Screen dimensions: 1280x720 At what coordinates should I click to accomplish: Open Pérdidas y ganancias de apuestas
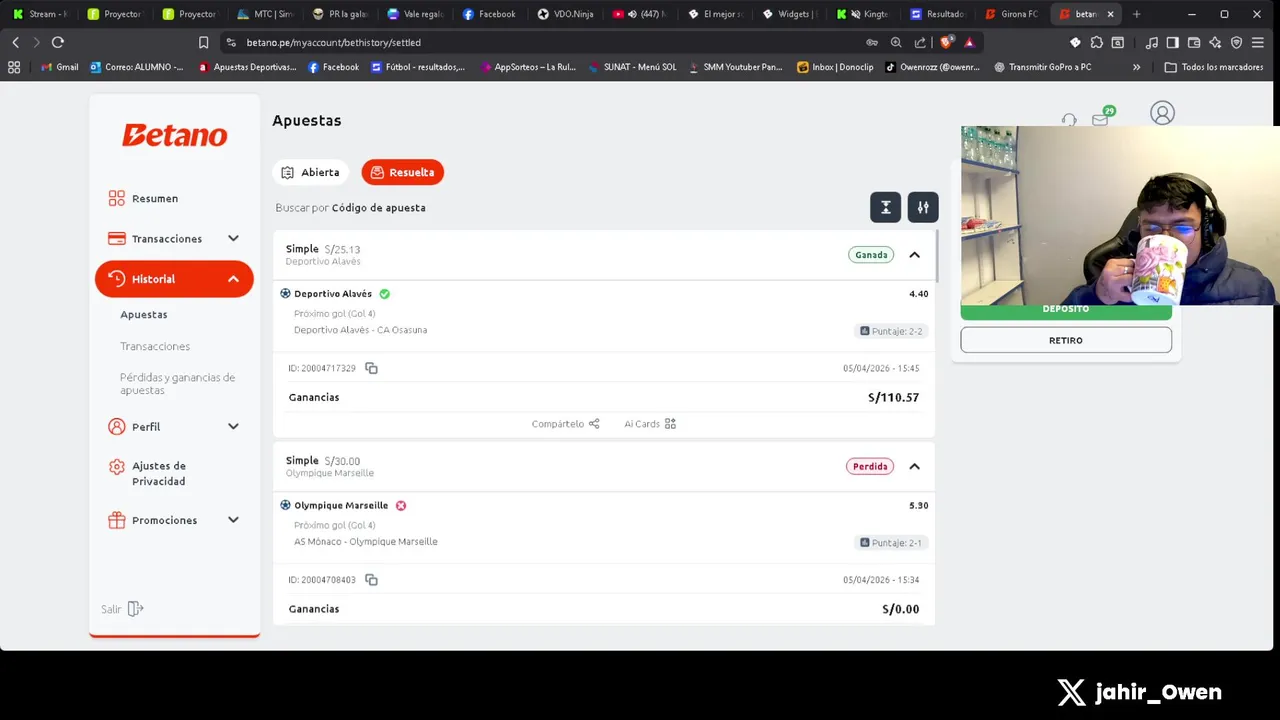tap(177, 383)
